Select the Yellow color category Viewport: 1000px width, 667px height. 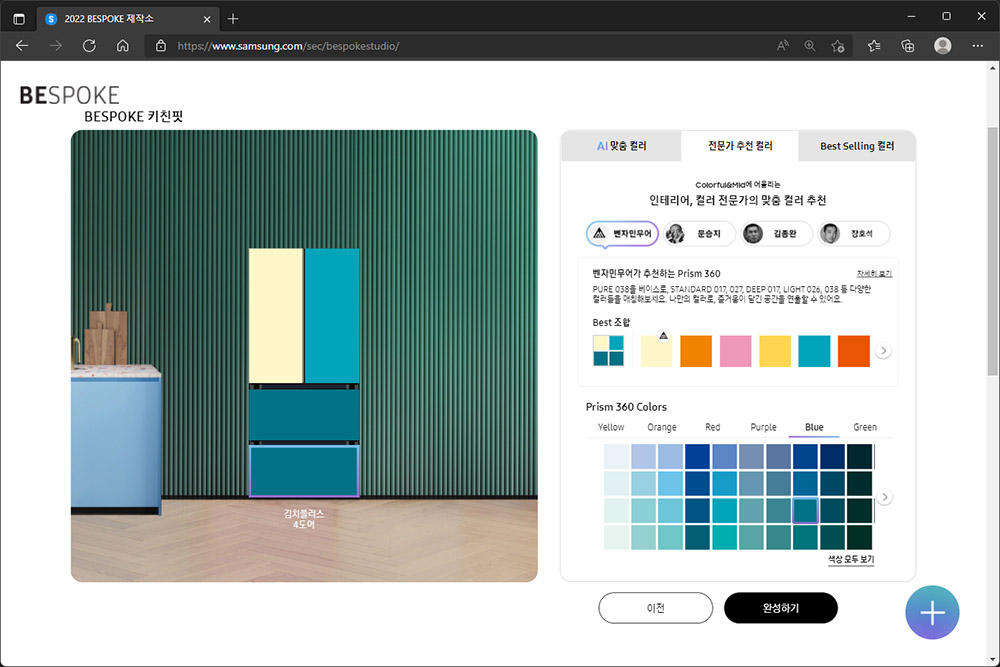click(x=611, y=427)
